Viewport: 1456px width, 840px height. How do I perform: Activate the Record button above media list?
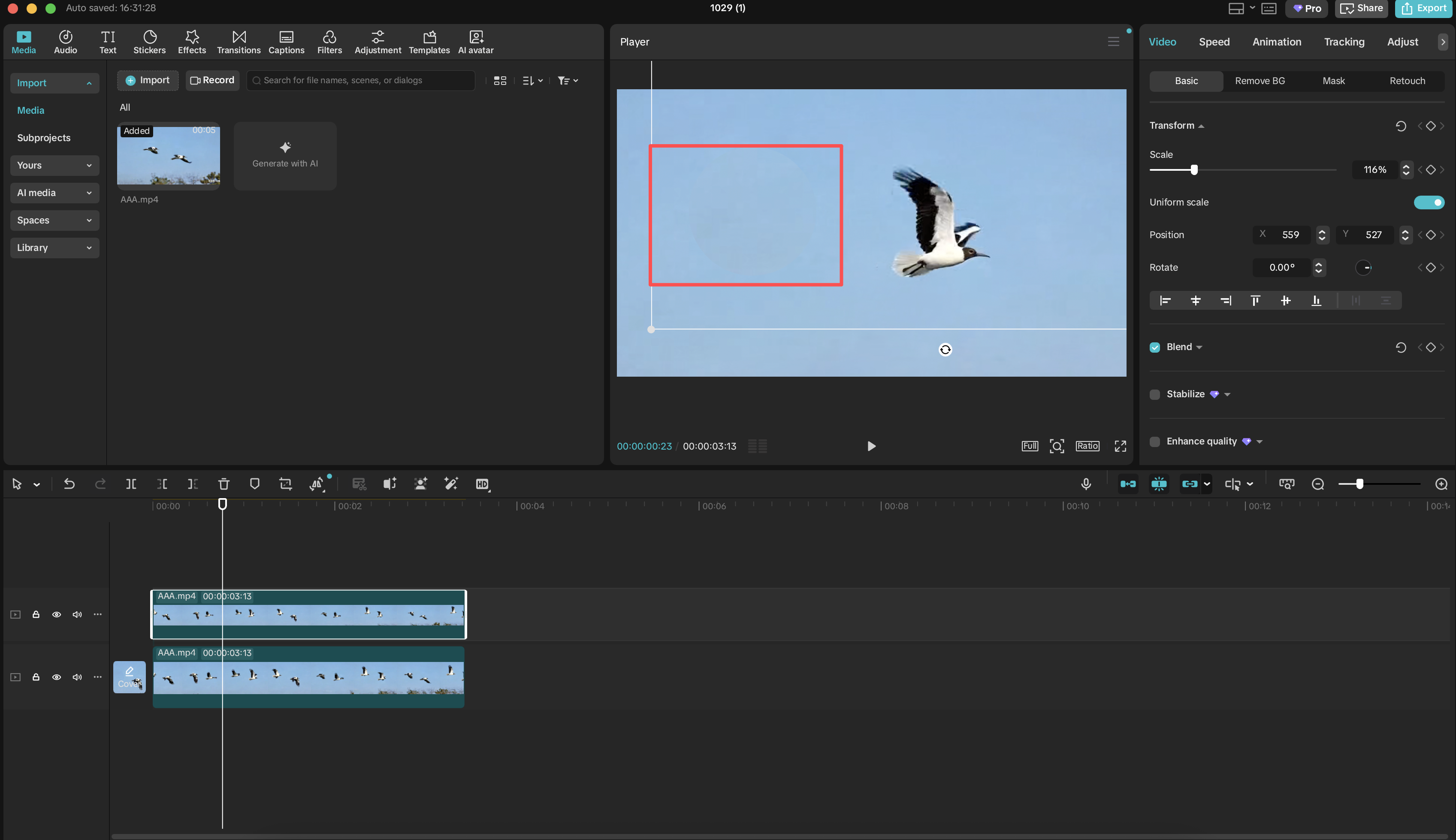(x=212, y=80)
